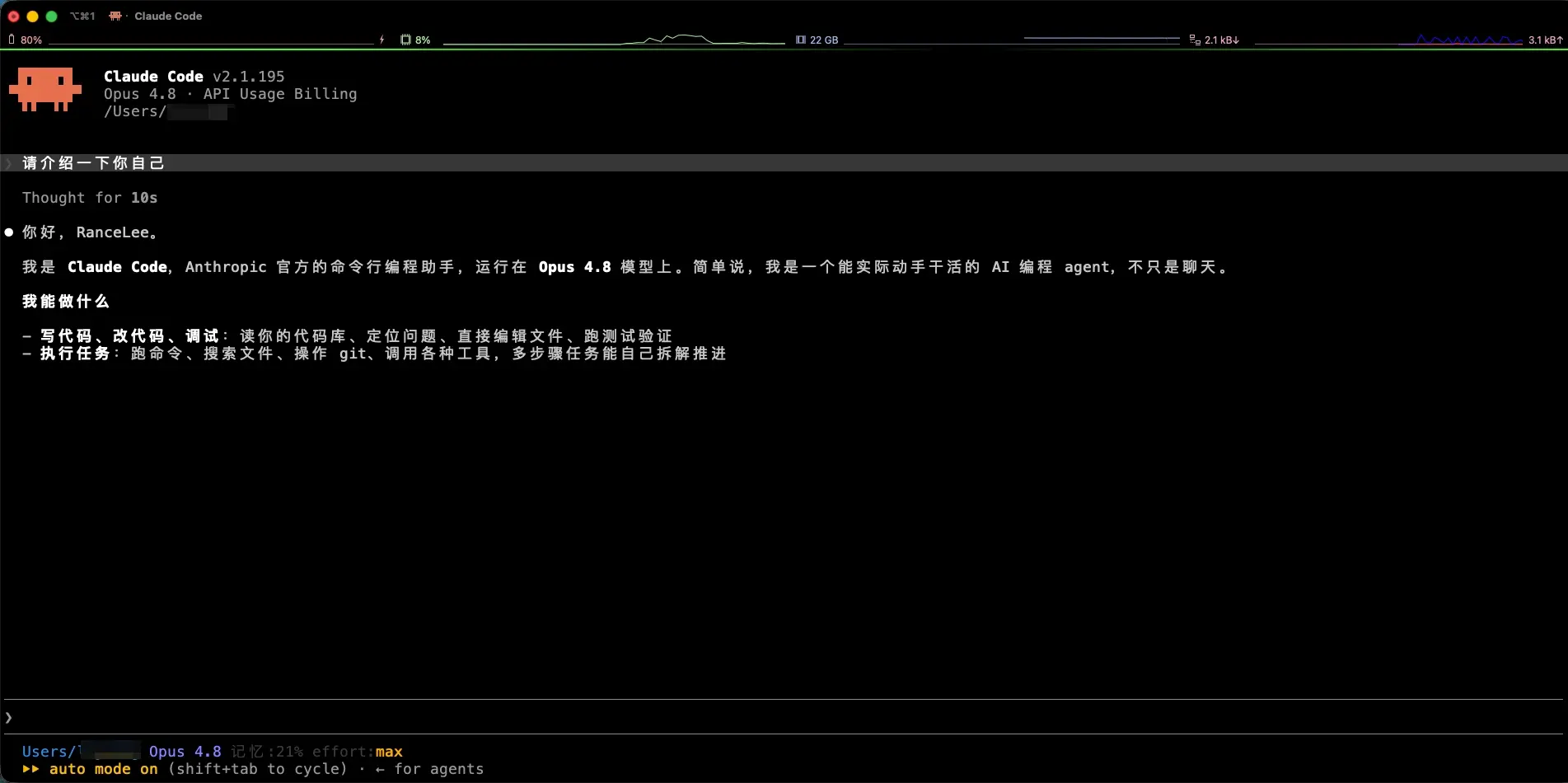Click the heading '我能做什么'
The width and height of the screenshot is (1568, 783).
point(66,302)
